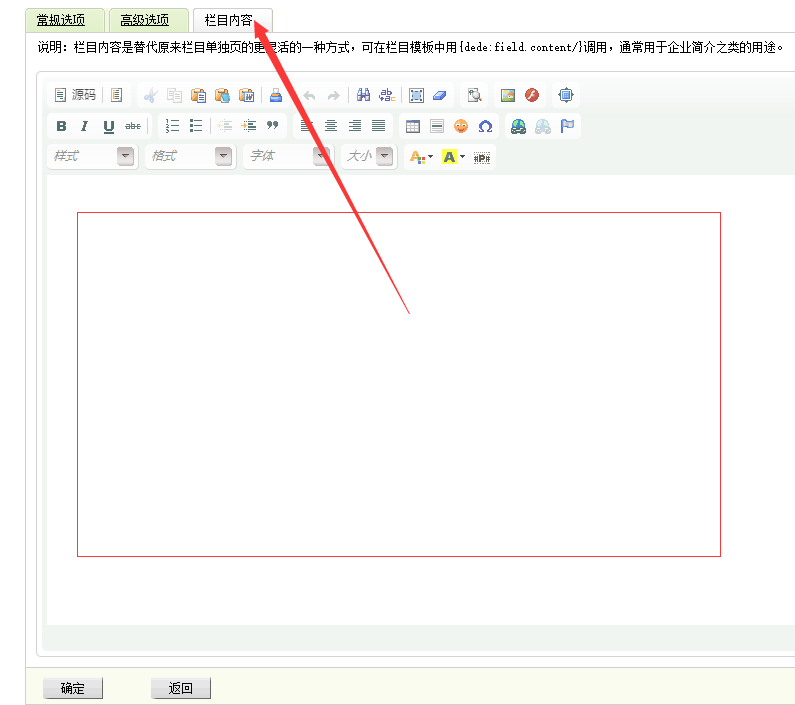Image resolution: width=795 pixels, height=705 pixels.
Task: Click the 源码 source view button
Action: [x=75, y=95]
